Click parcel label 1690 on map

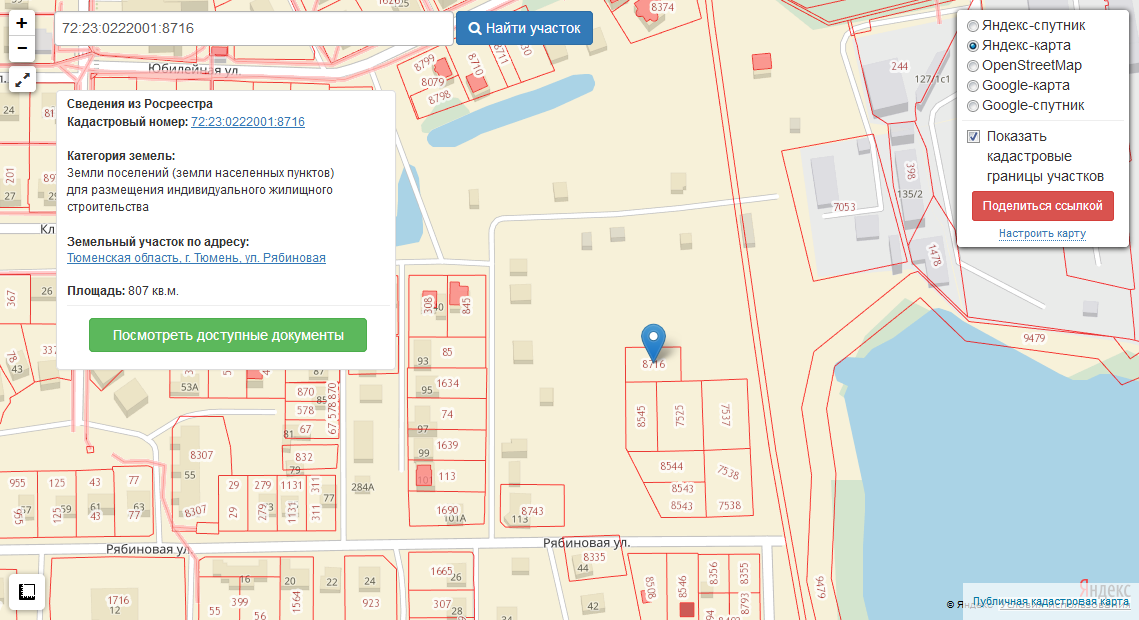tap(447, 510)
